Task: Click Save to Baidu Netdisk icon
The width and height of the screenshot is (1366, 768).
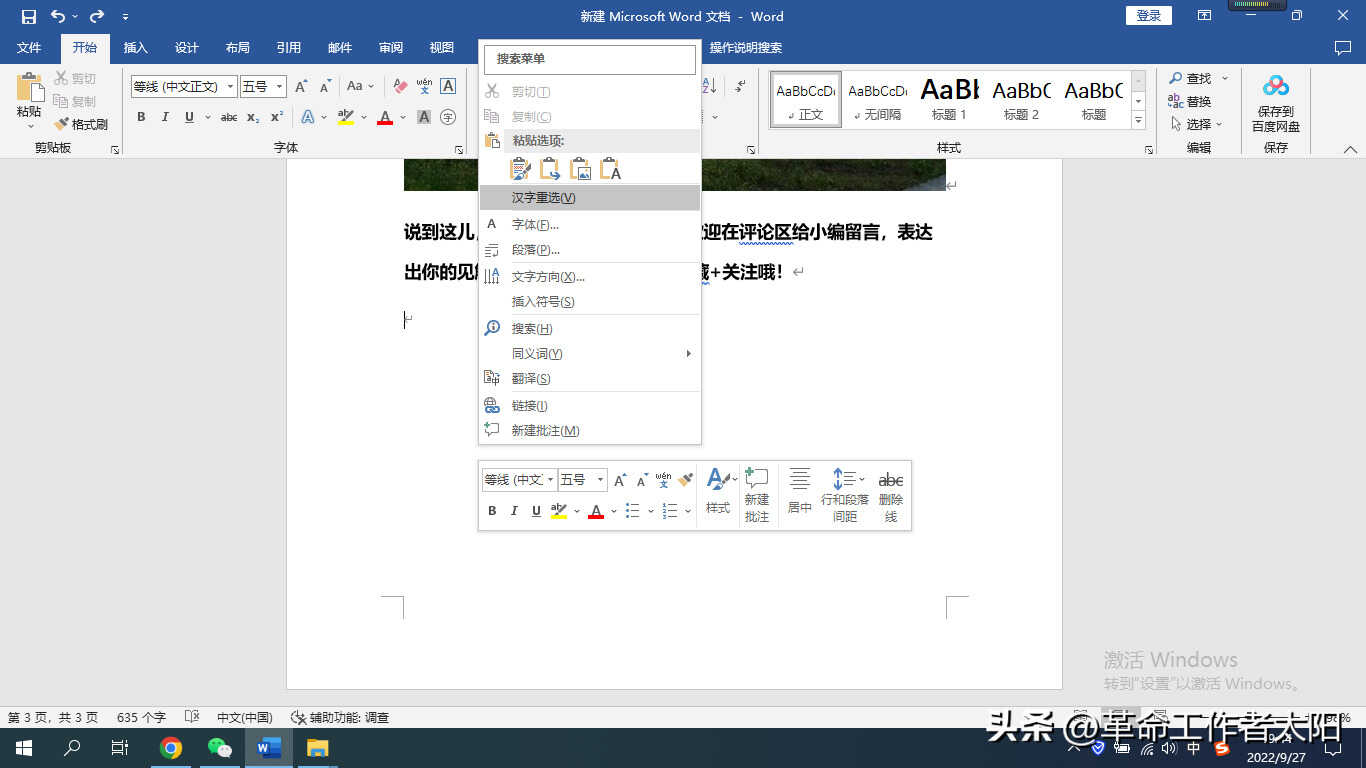Action: (x=1276, y=103)
